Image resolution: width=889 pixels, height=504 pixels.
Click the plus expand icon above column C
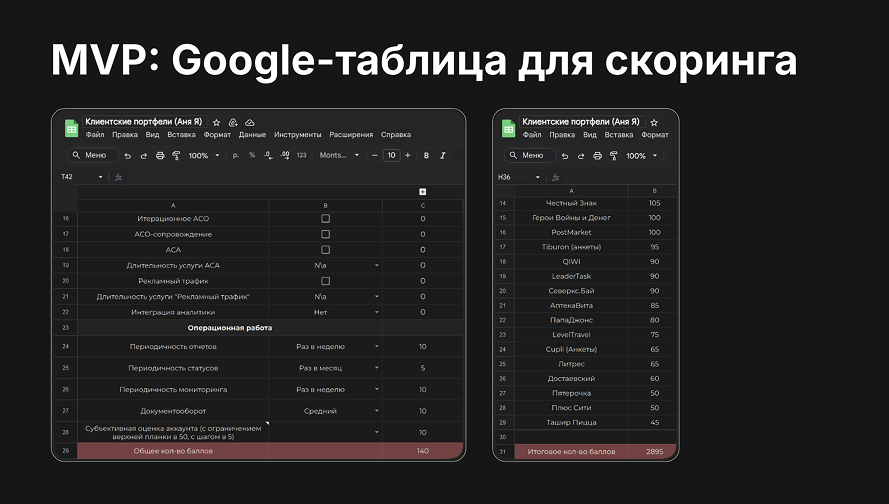pos(422,192)
